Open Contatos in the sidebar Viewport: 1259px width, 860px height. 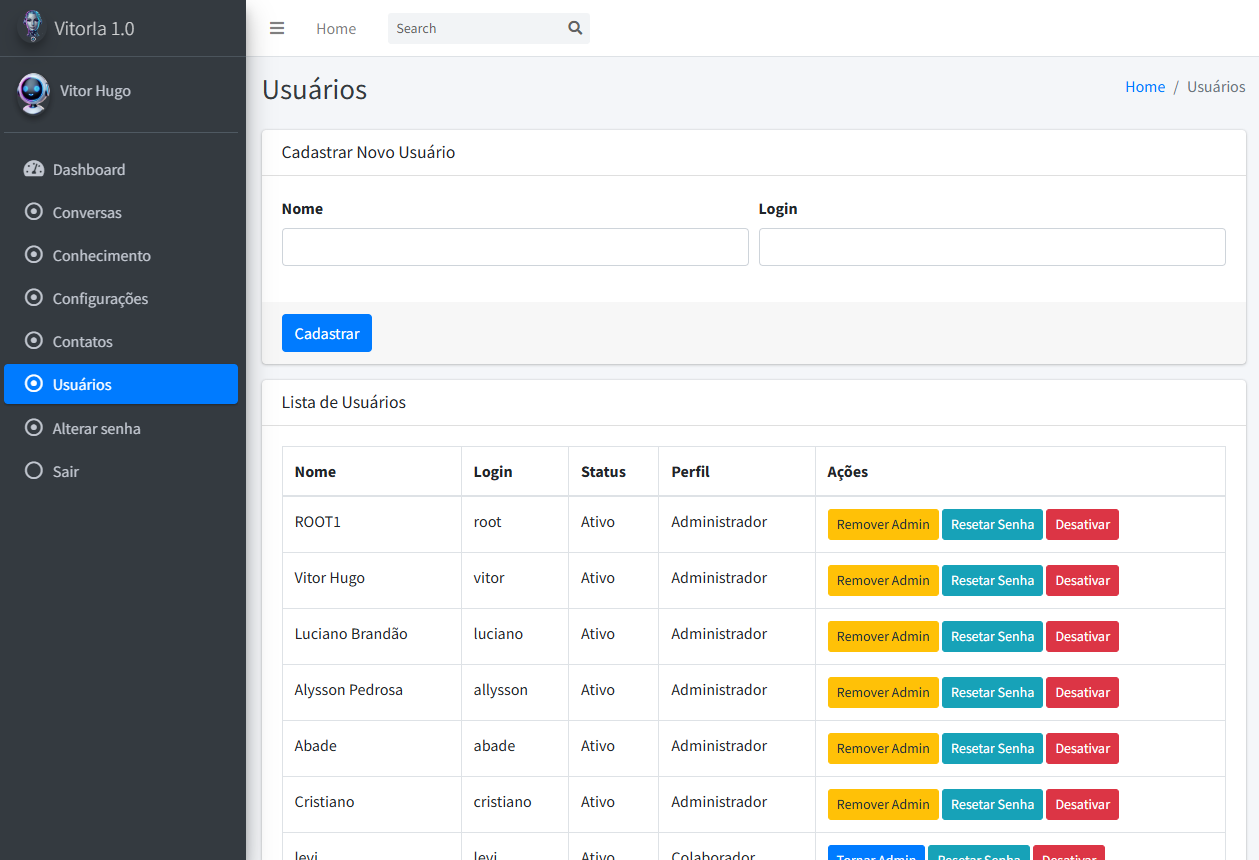click(82, 341)
